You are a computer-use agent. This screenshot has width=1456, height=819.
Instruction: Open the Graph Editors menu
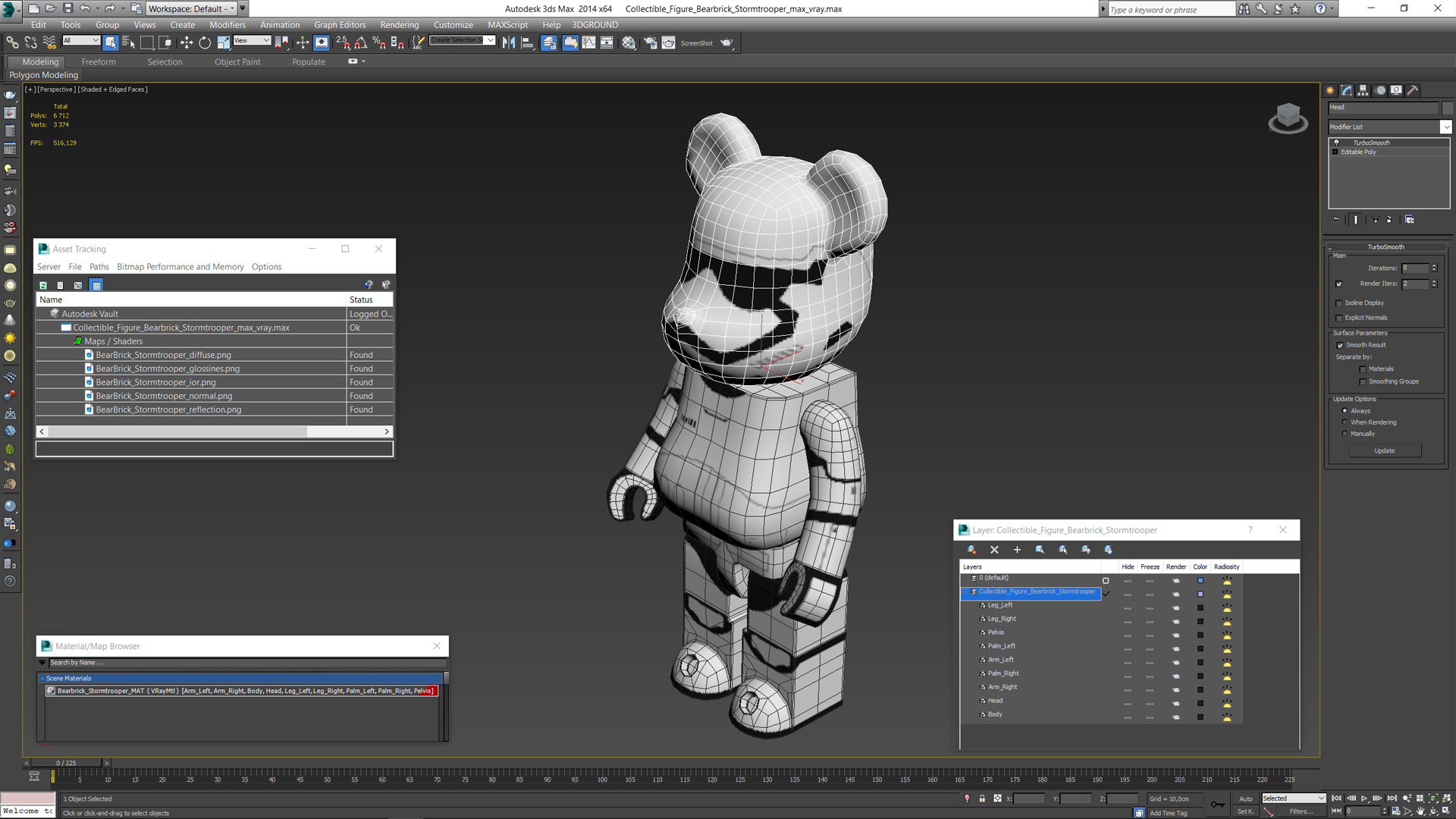click(340, 25)
